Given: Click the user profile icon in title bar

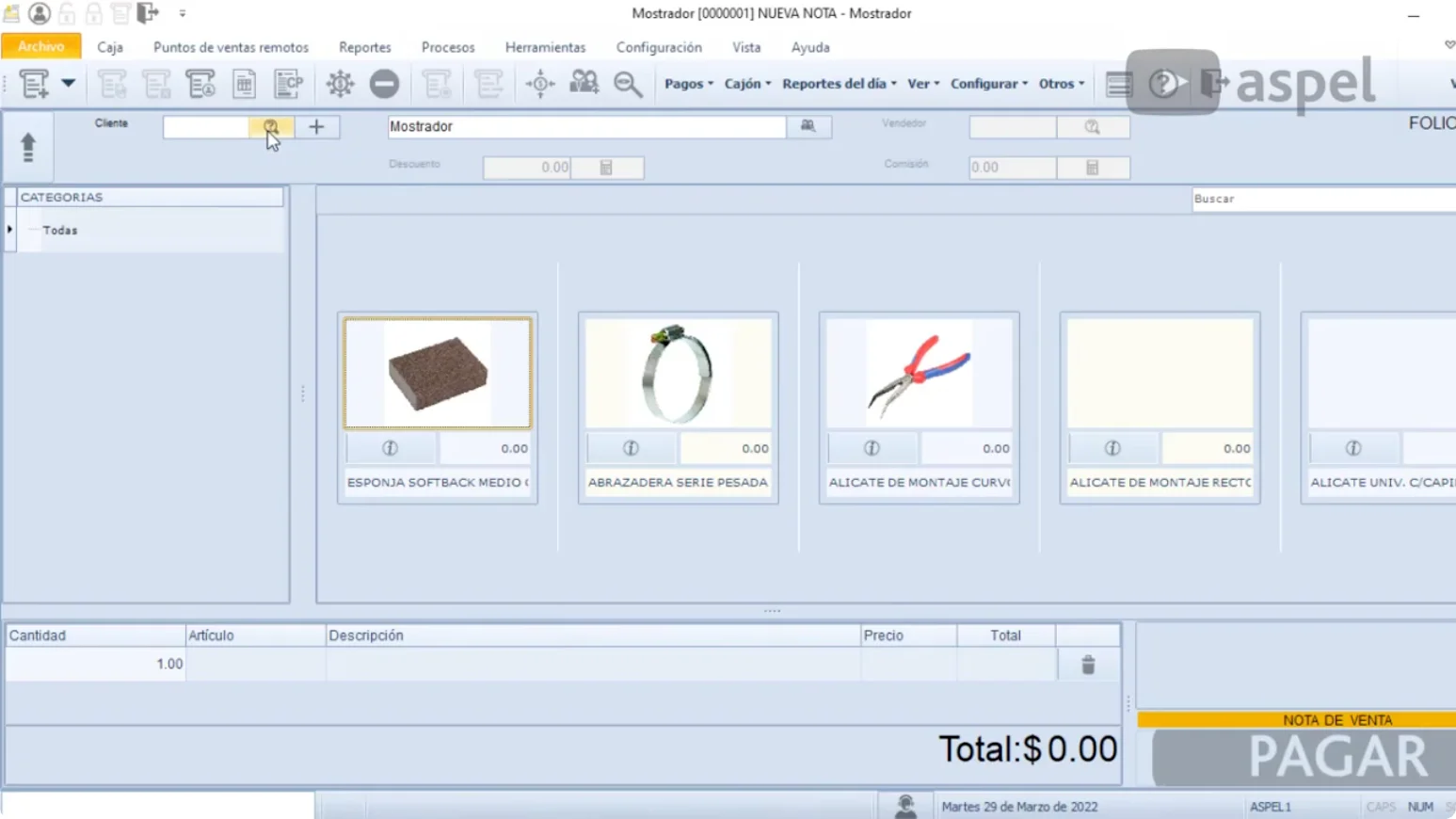Looking at the screenshot, I should pos(40,13).
